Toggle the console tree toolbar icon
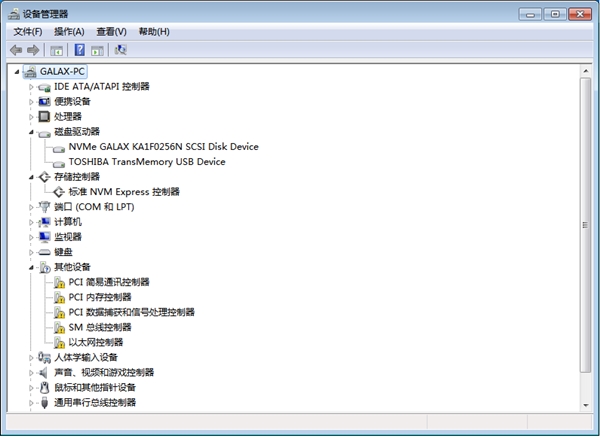The width and height of the screenshot is (600, 438). click(57, 50)
